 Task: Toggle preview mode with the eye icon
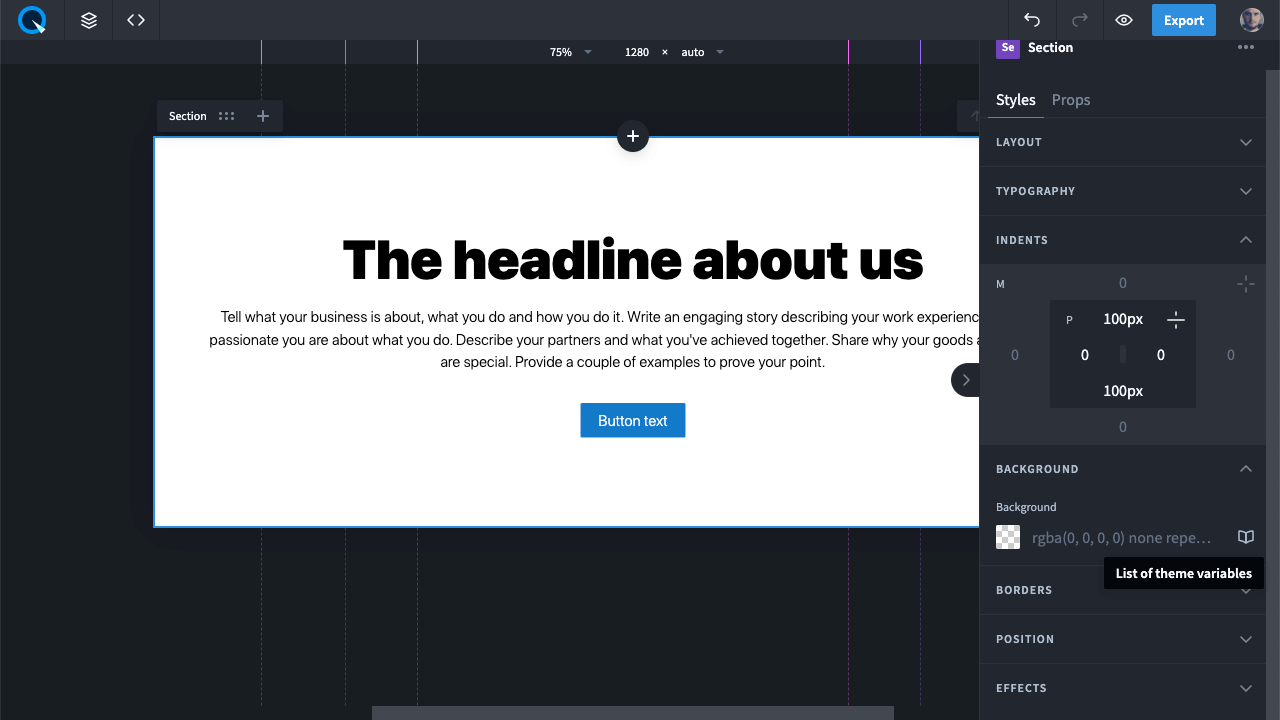[1124, 20]
